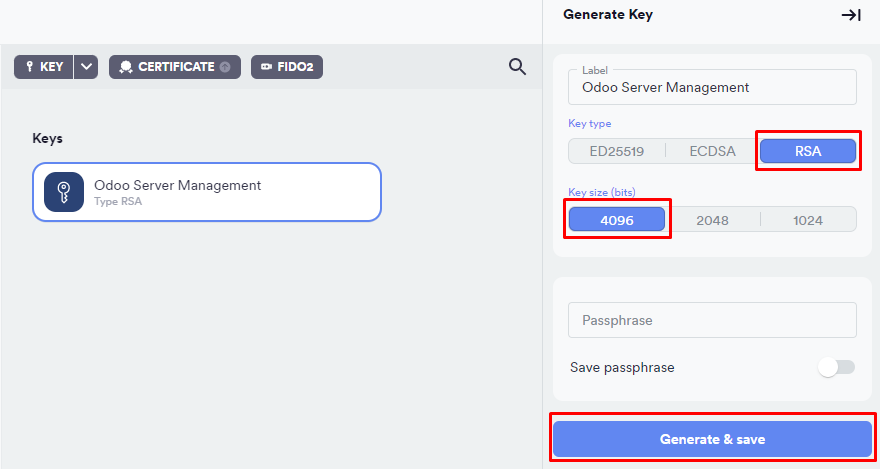Screen dimensions: 880x469
Task: Click the Label input field
Action: (x=712, y=87)
